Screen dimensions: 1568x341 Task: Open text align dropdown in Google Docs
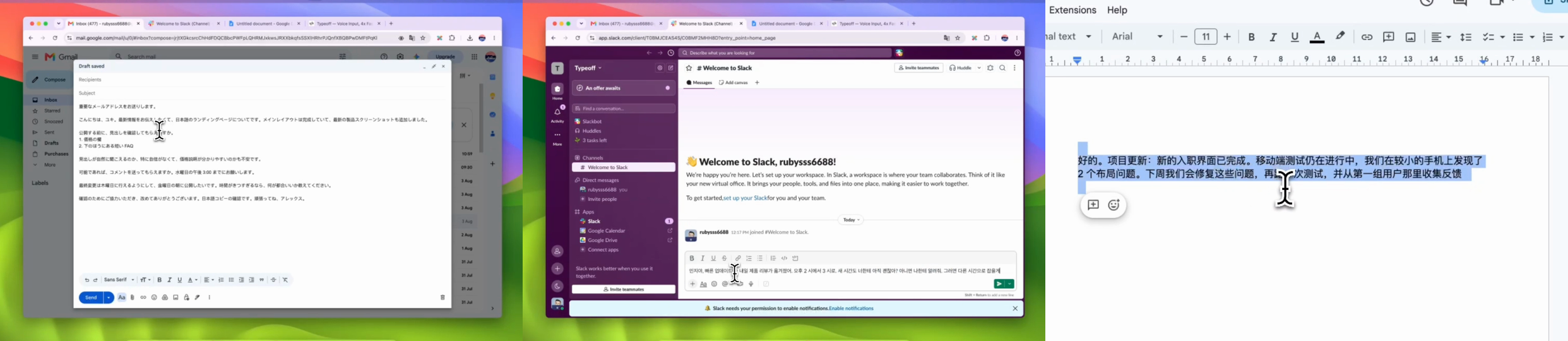coord(1440,37)
